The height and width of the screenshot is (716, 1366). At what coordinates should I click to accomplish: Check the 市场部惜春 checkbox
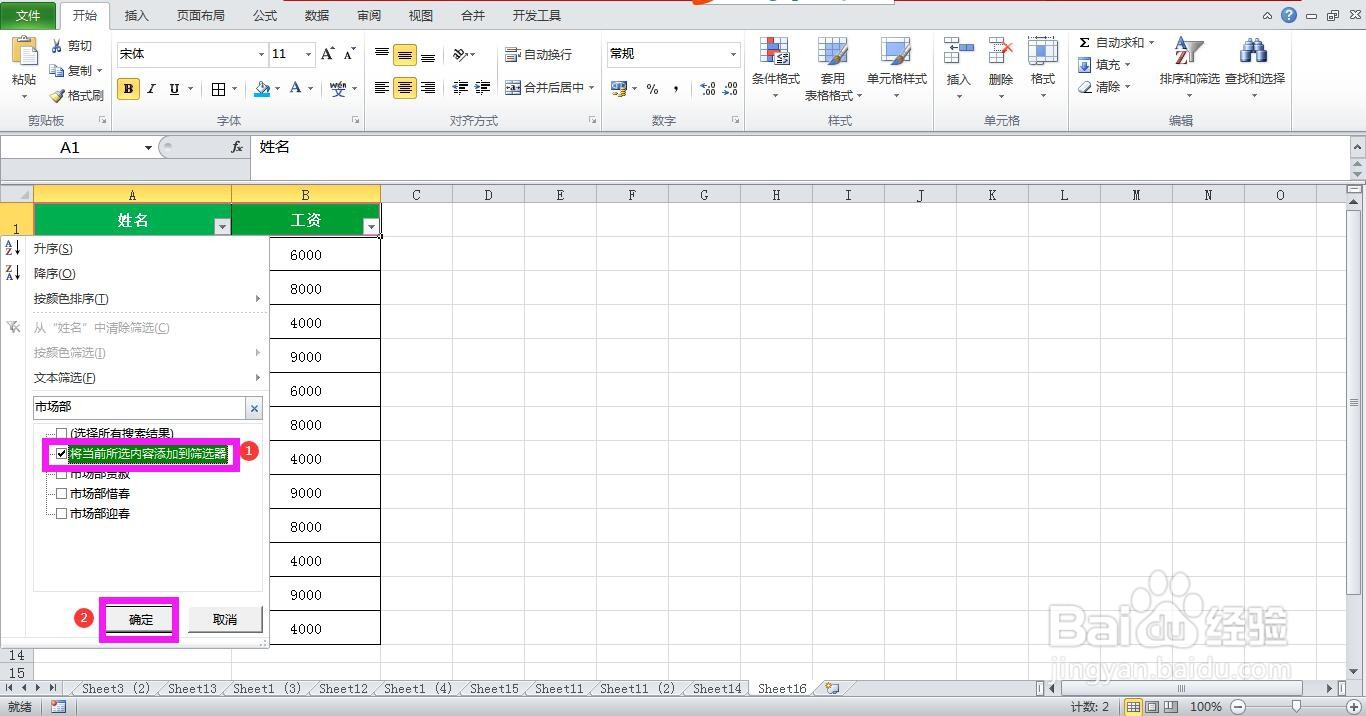tap(62, 493)
